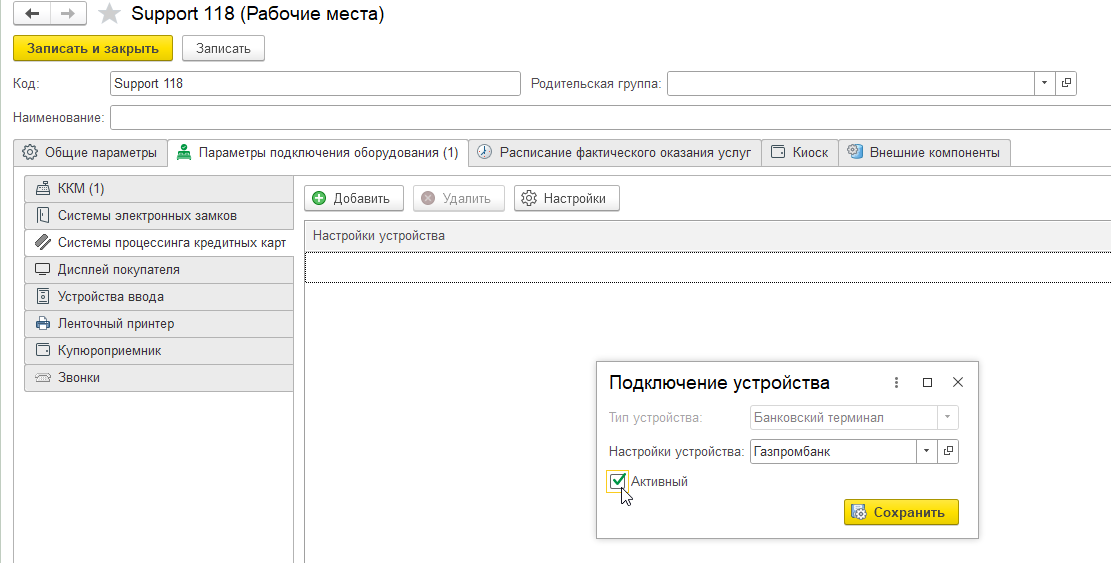1111x563 pixels.
Task: Maximize the Подключение устройства dialog
Action: tap(927, 382)
